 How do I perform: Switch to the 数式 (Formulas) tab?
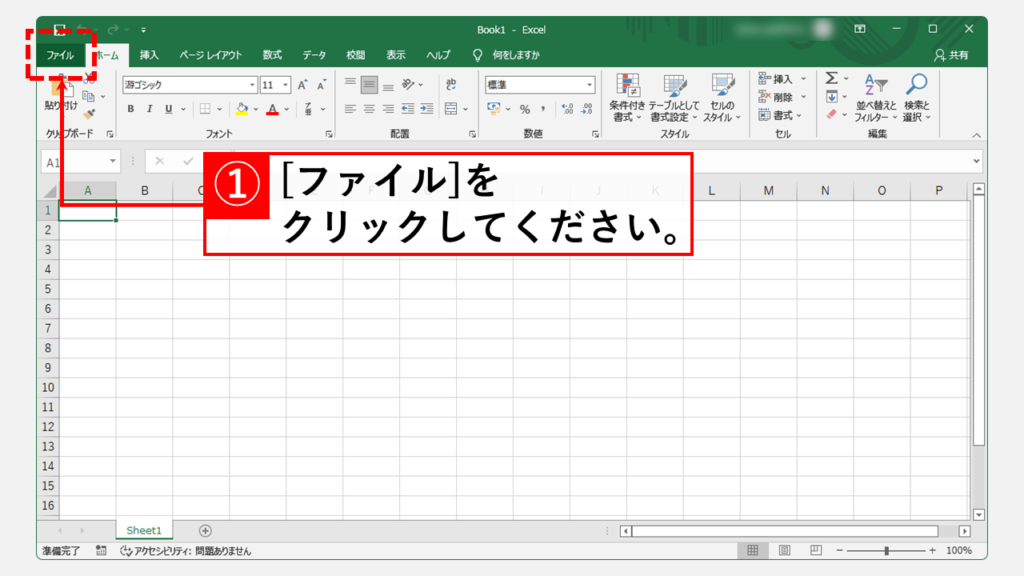tap(272, 55)
